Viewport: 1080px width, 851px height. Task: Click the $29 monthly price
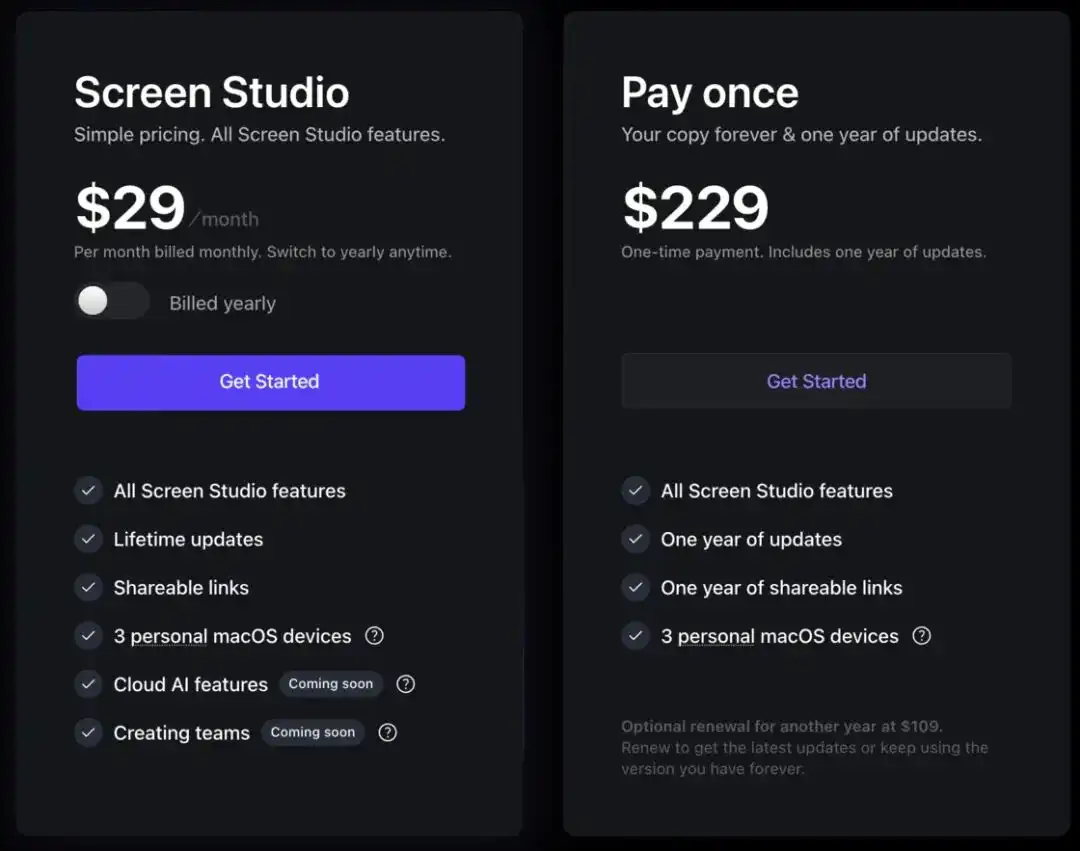(131, 208)
